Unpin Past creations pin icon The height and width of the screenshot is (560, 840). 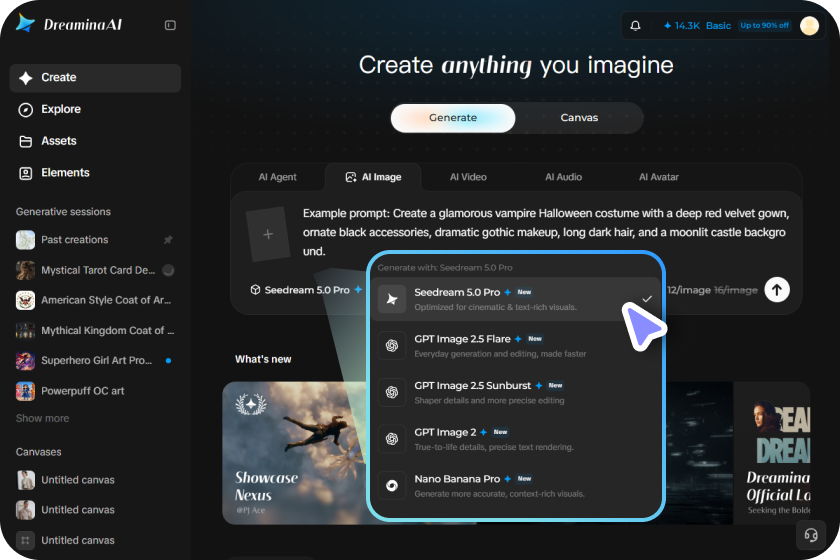(168, 240)
